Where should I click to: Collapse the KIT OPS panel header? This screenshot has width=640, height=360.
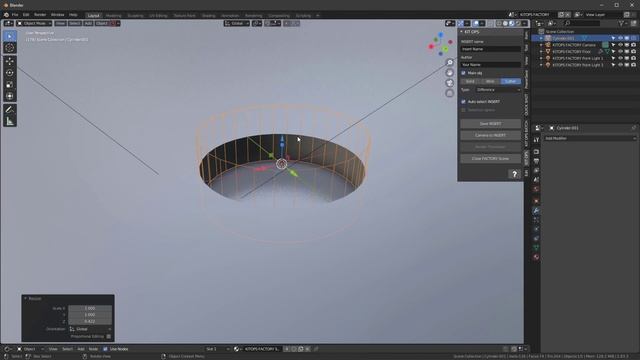click(462, 32)
